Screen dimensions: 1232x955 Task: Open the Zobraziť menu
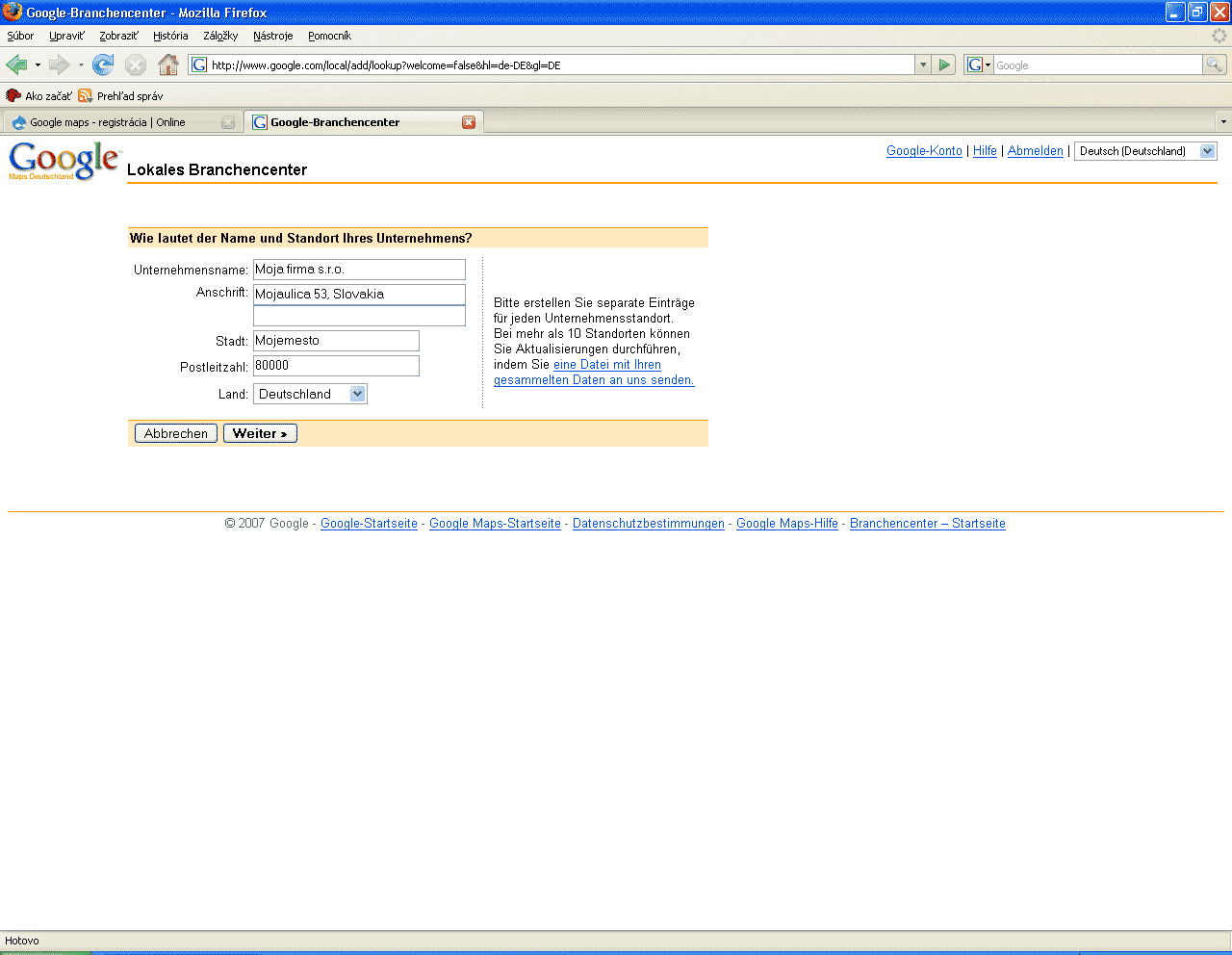118,36
